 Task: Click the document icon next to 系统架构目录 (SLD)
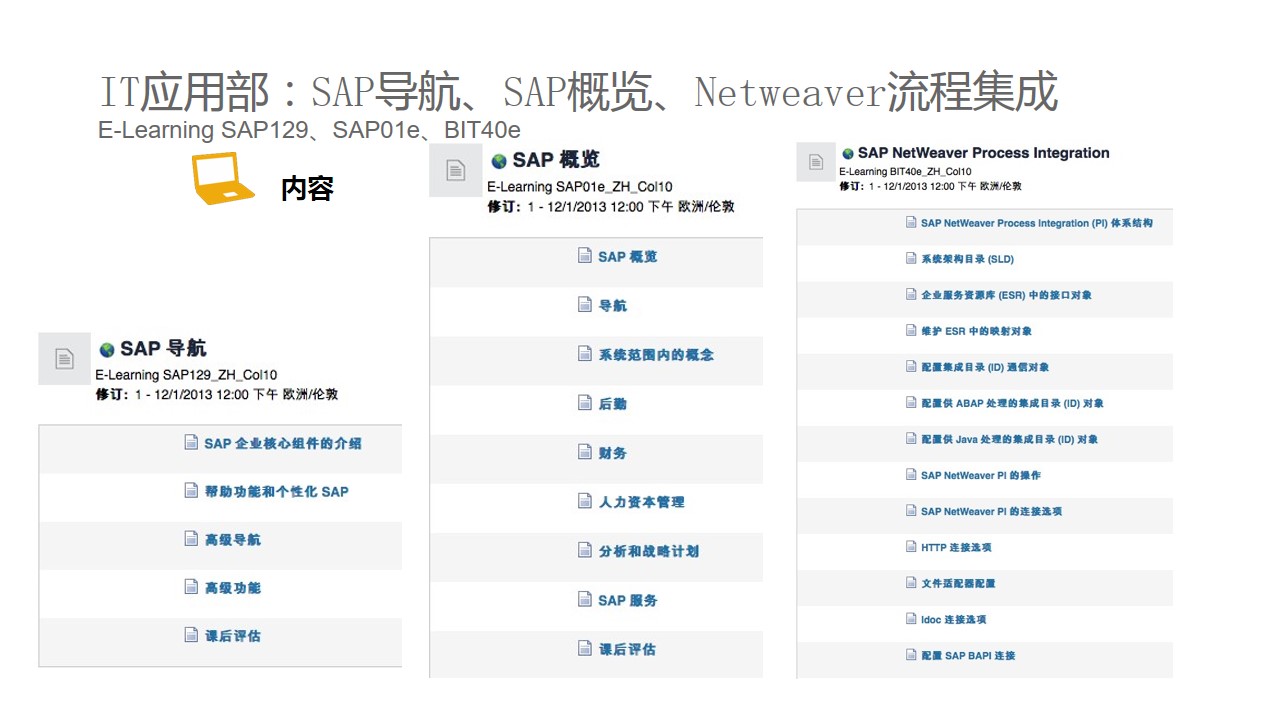[911, 258]
